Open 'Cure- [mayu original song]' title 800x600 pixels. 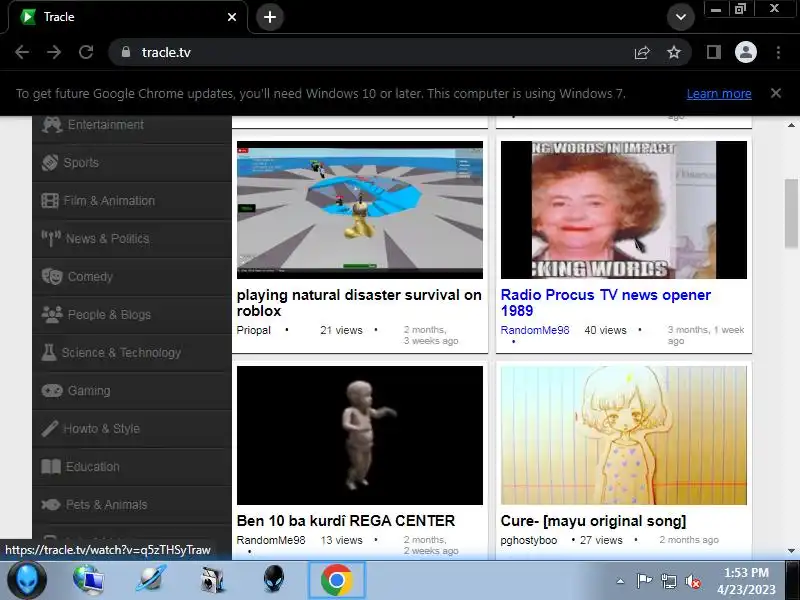(x=593, y=521)
